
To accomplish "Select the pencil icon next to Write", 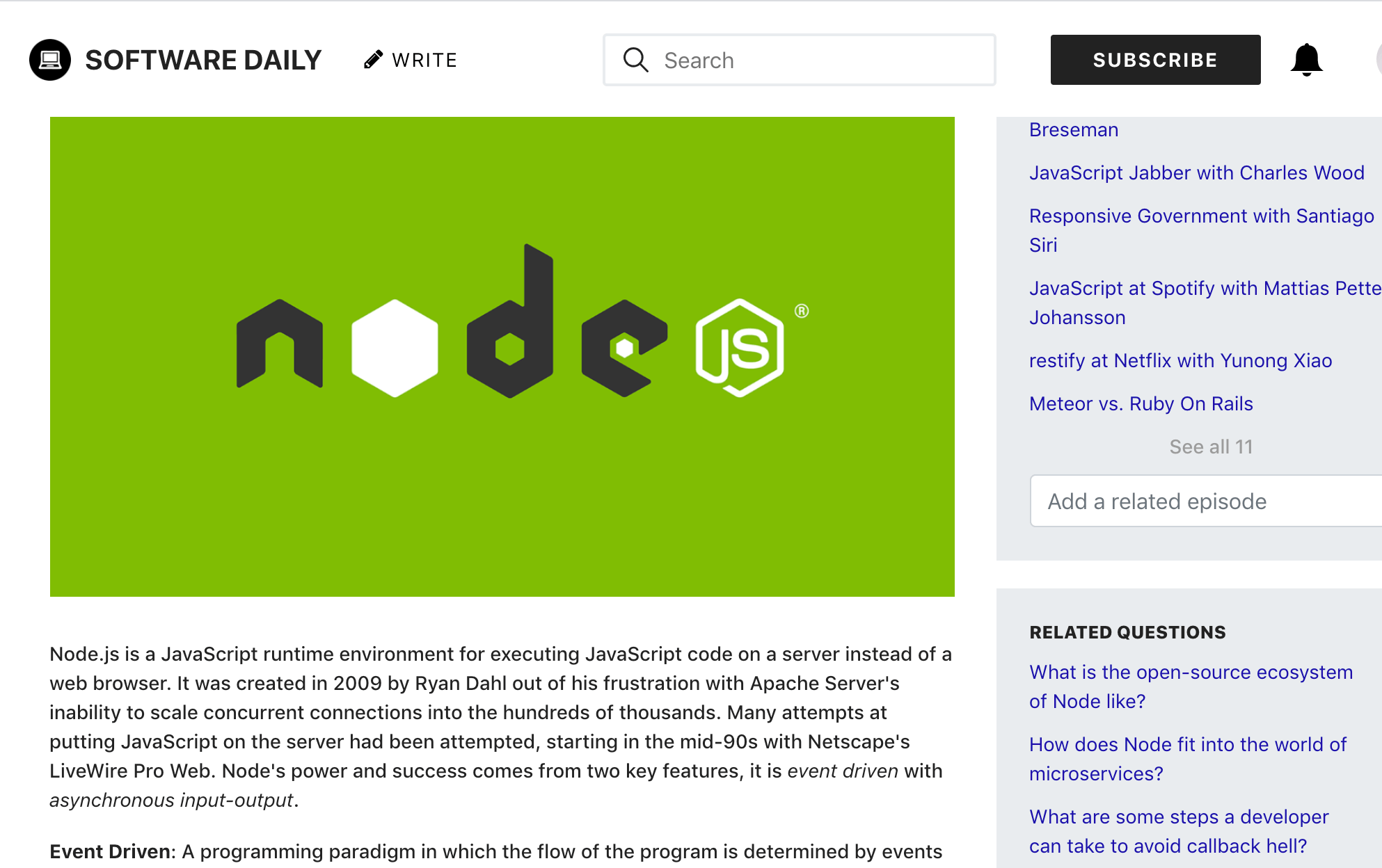I will 374,59.
